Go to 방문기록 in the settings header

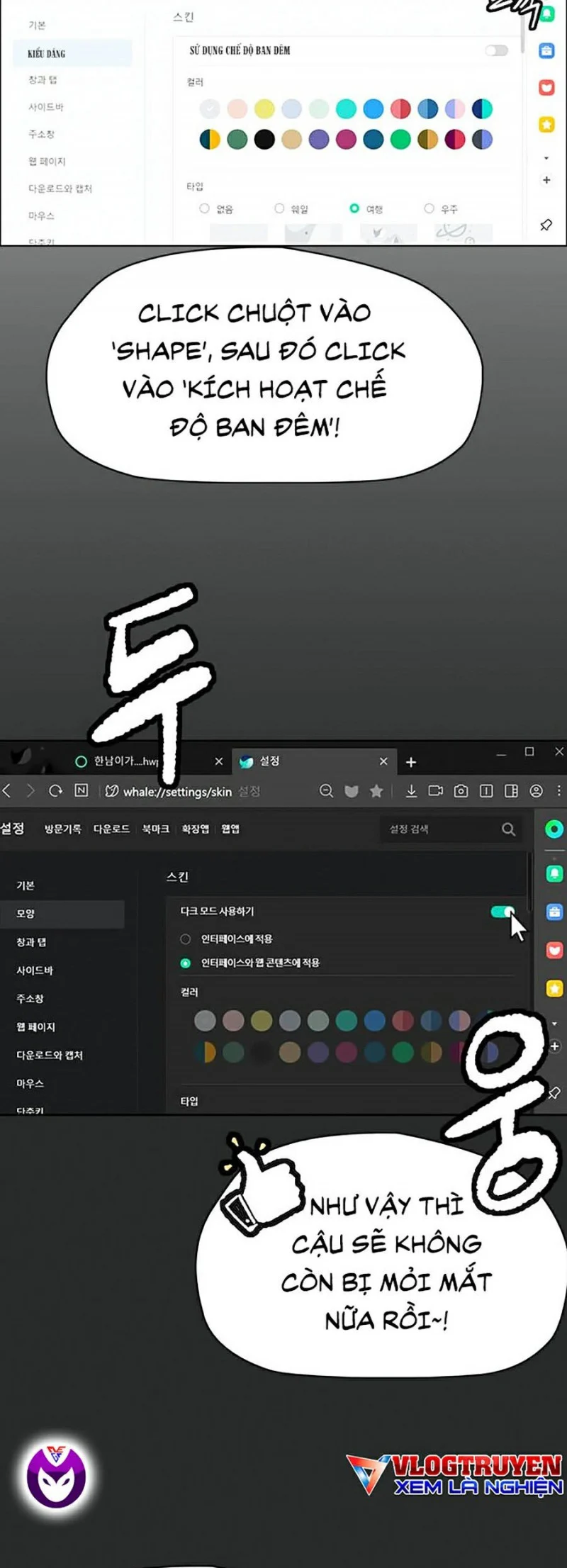tap(62, 829)
